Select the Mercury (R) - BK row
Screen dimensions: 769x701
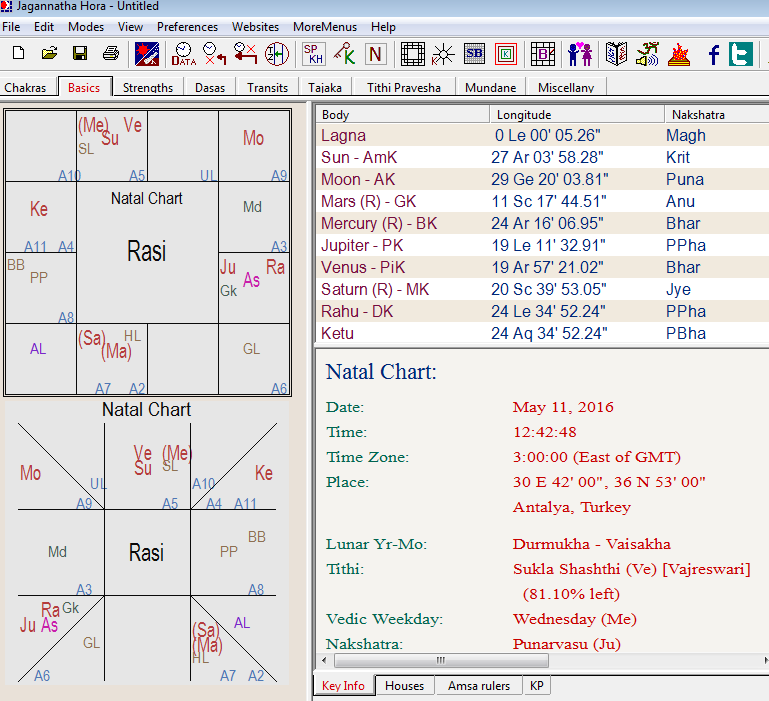[x=542, y=223]
